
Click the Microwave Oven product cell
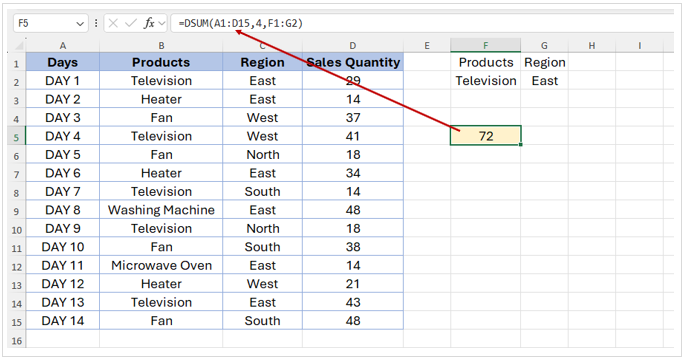tap(161, 265)
